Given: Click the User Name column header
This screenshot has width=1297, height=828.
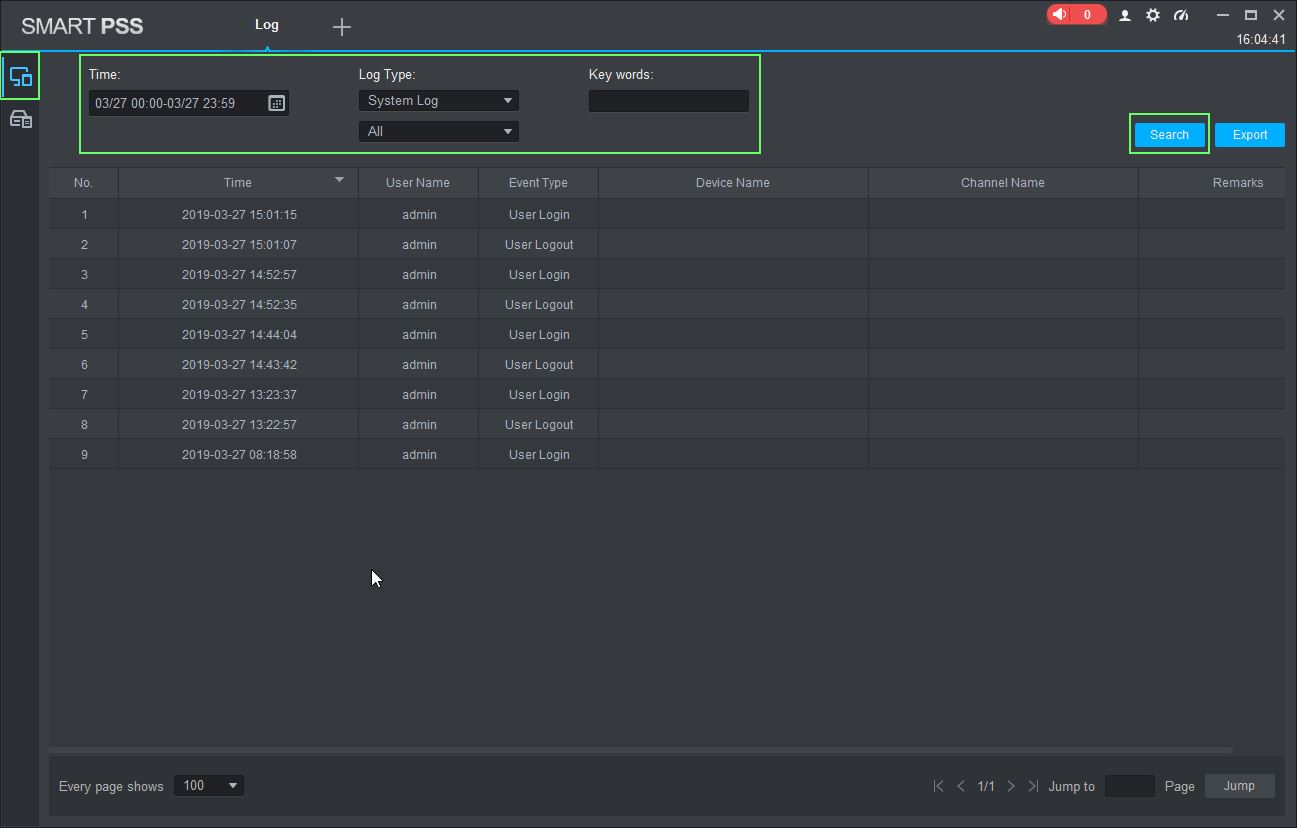Looking at the screenshot, I should point(418,183).
